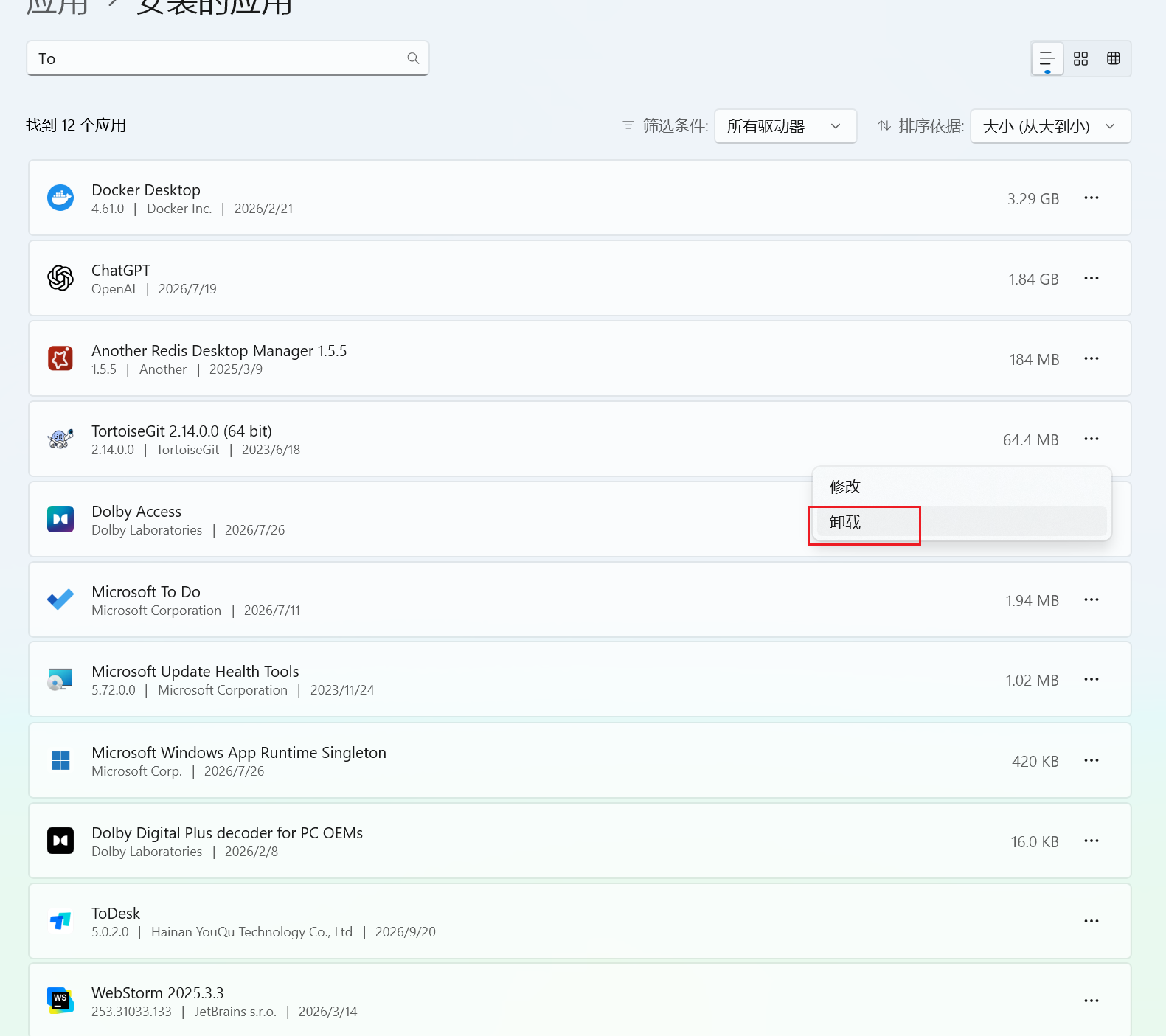Image resolution: width=1166 pixels, height=1036 pixels.
Task: Click the 3.29 GB size value
Action: (x=1033, y=198)
